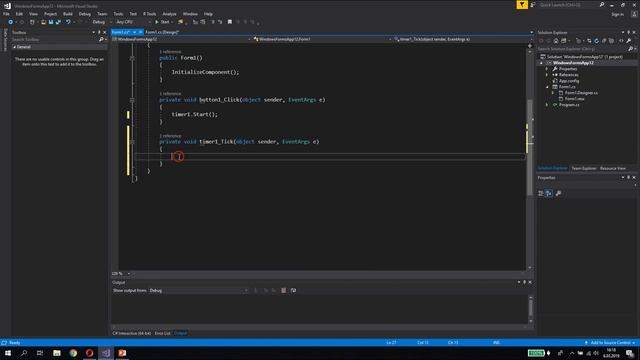
Task: Select Form1.resx in Solution Explorer
Action: (x=574, y=99)
